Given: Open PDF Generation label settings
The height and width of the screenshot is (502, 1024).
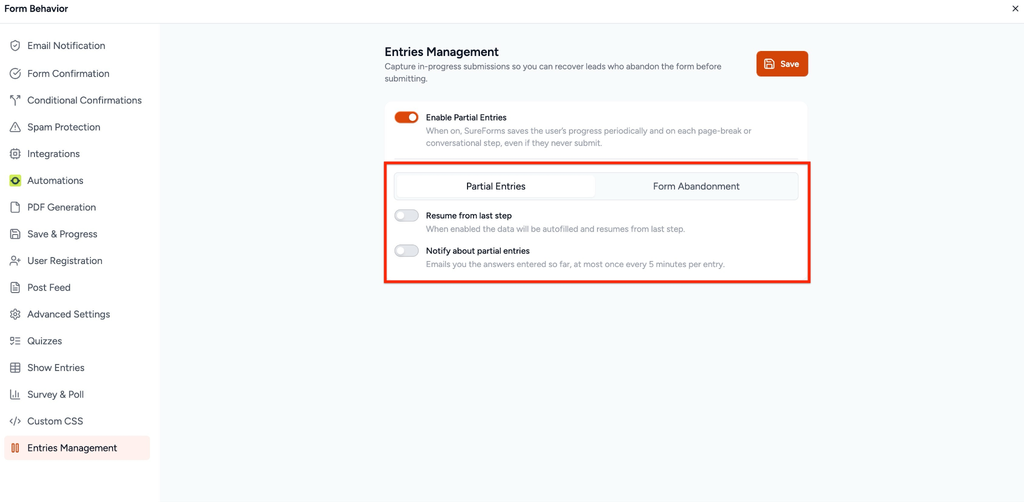Looking at the screenshot, I should coord(61,208).
